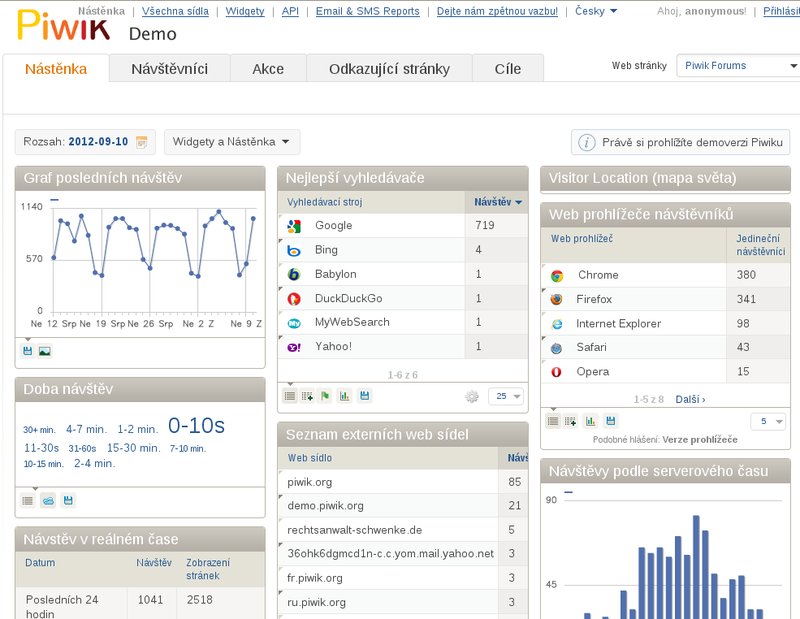Click the Piwik logo
This screenshot has height=619, width=800.
[x=63, y=25]
